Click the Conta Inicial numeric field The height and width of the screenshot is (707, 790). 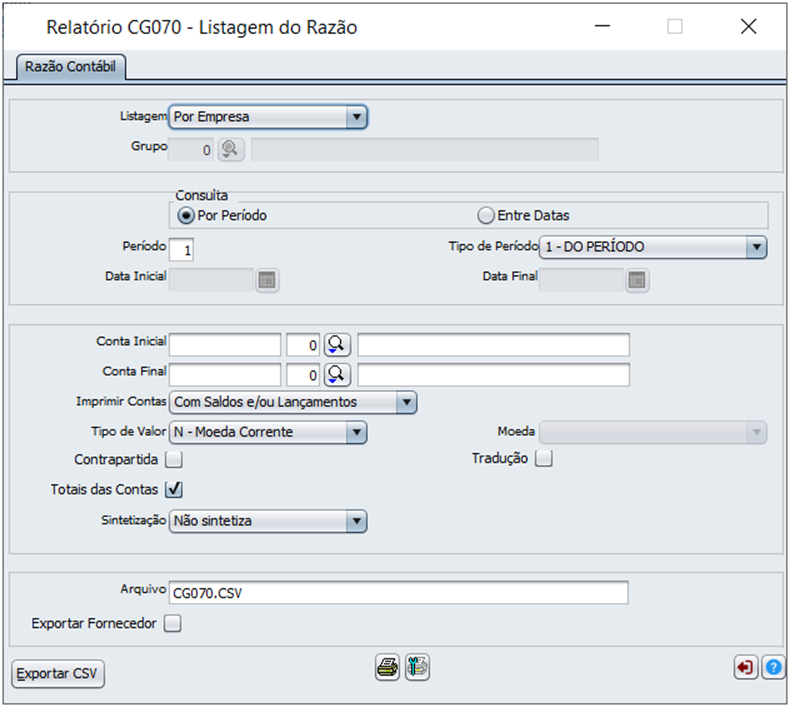click(x=303, y=345)
